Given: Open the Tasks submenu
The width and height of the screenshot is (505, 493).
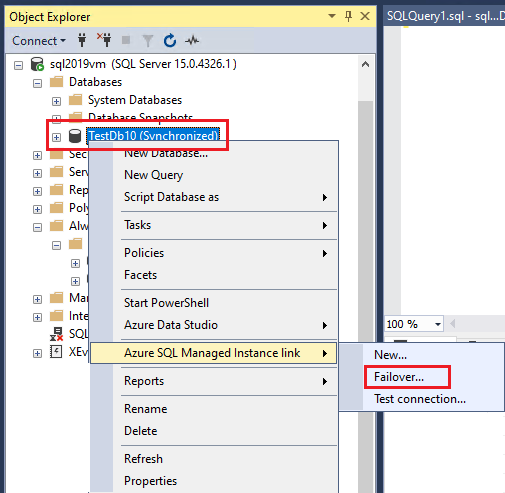Looking at the screenshot, I should tap(213, 225).
